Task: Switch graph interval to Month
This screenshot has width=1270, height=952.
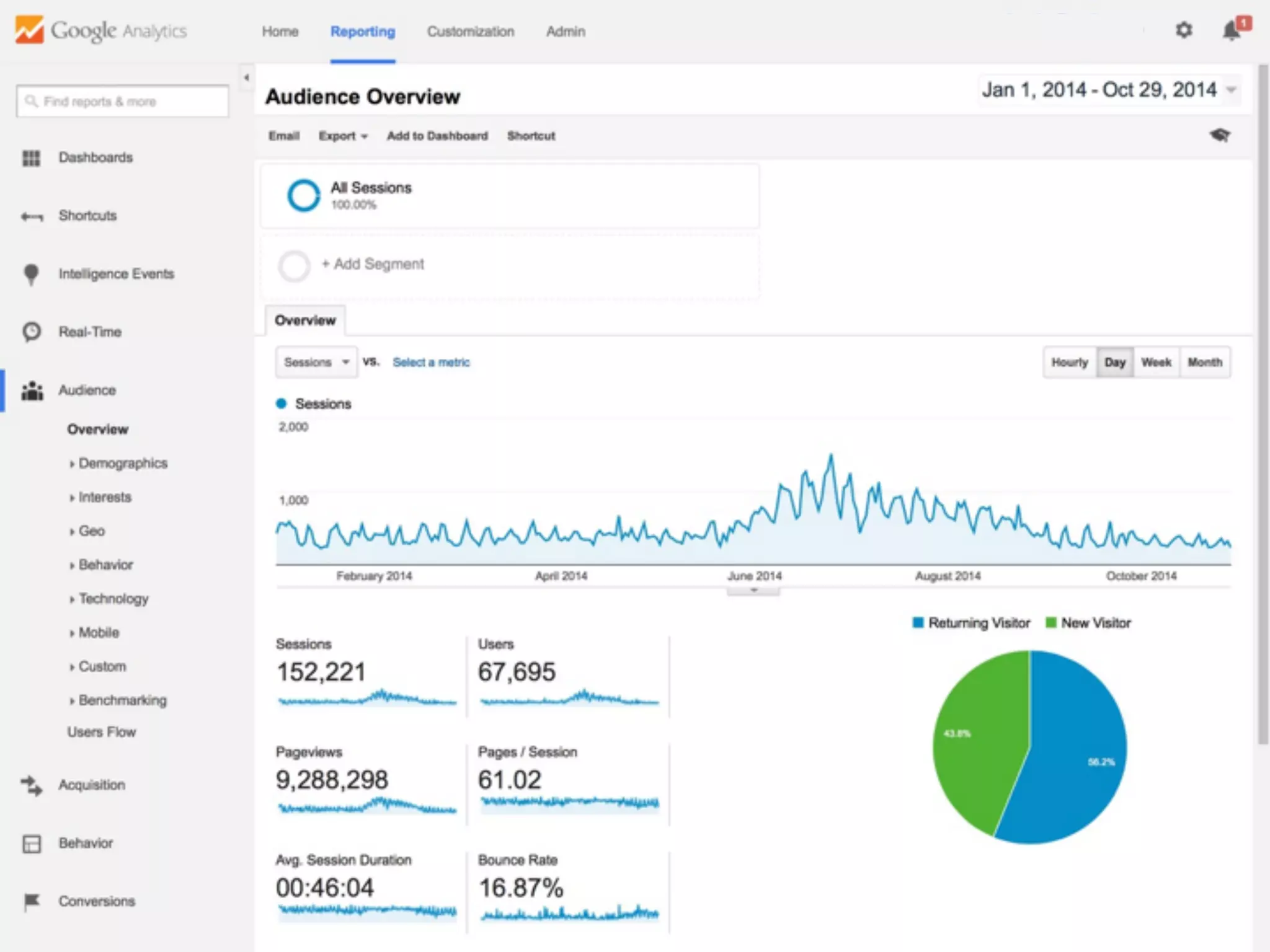Action: tap(1204, 363)
